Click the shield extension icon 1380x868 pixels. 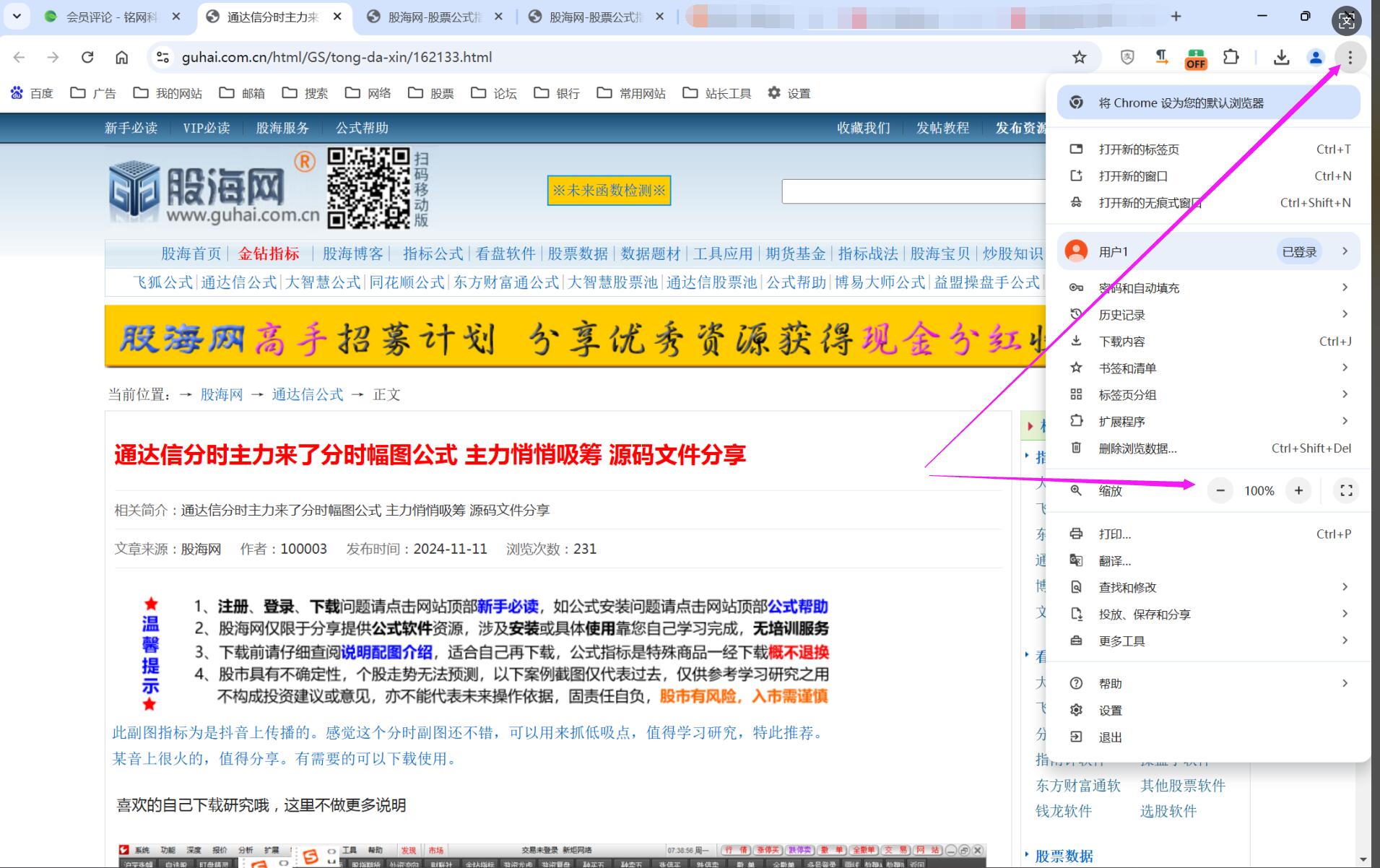[1127, 57]
